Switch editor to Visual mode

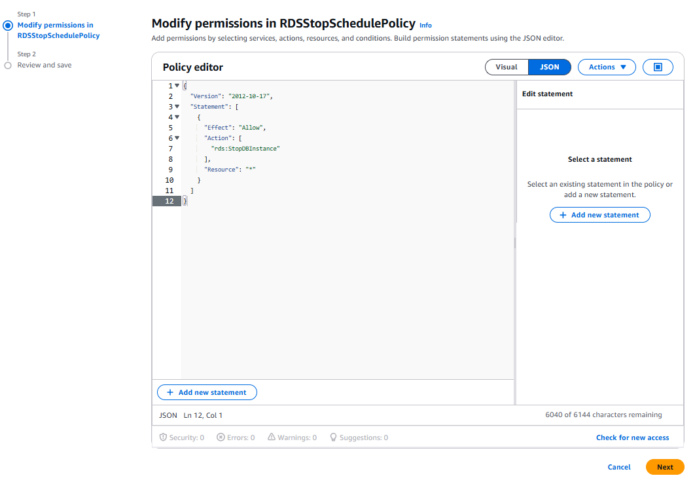tap(507, 67)
